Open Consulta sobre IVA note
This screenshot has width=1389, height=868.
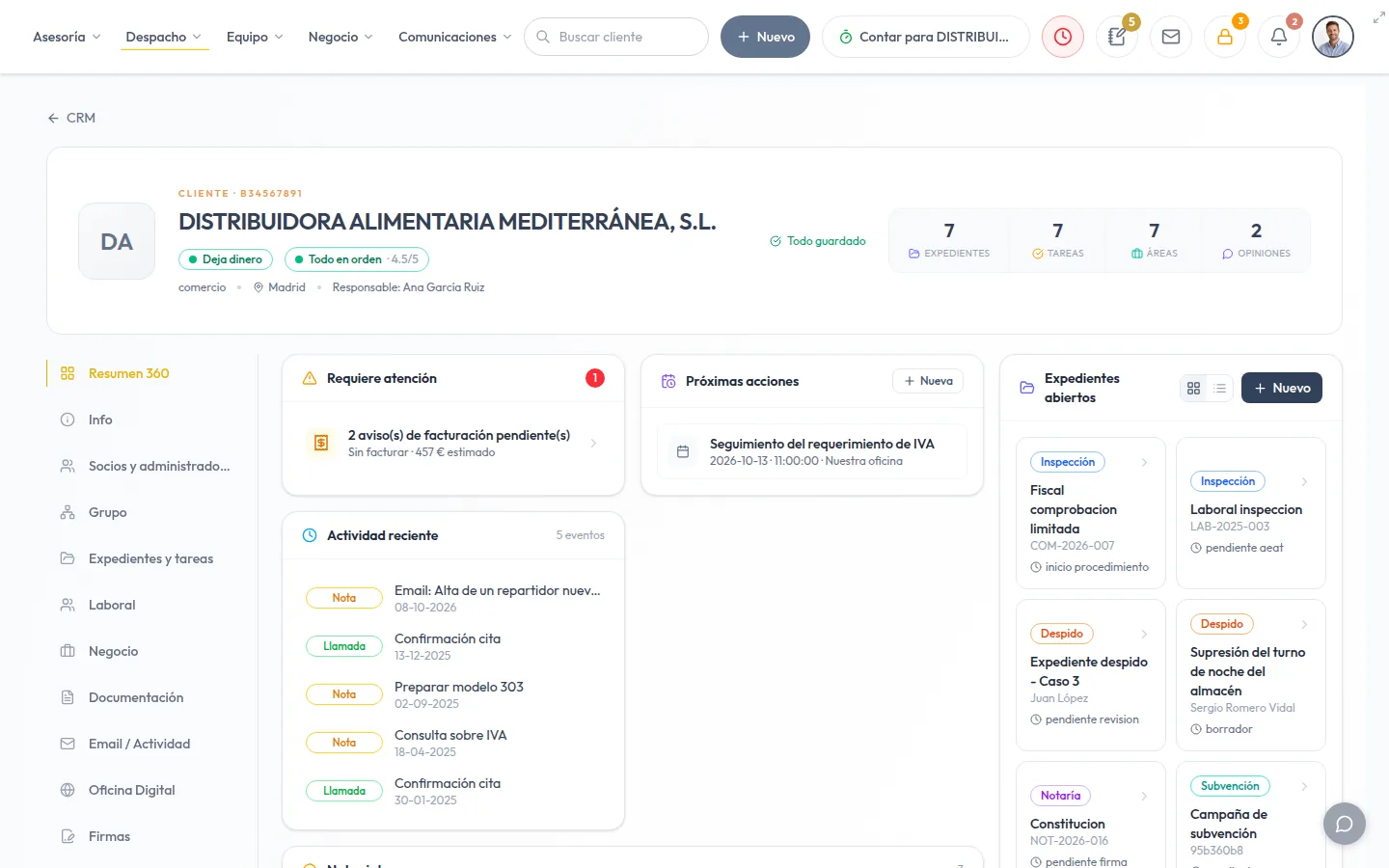[x=453, y=743]
